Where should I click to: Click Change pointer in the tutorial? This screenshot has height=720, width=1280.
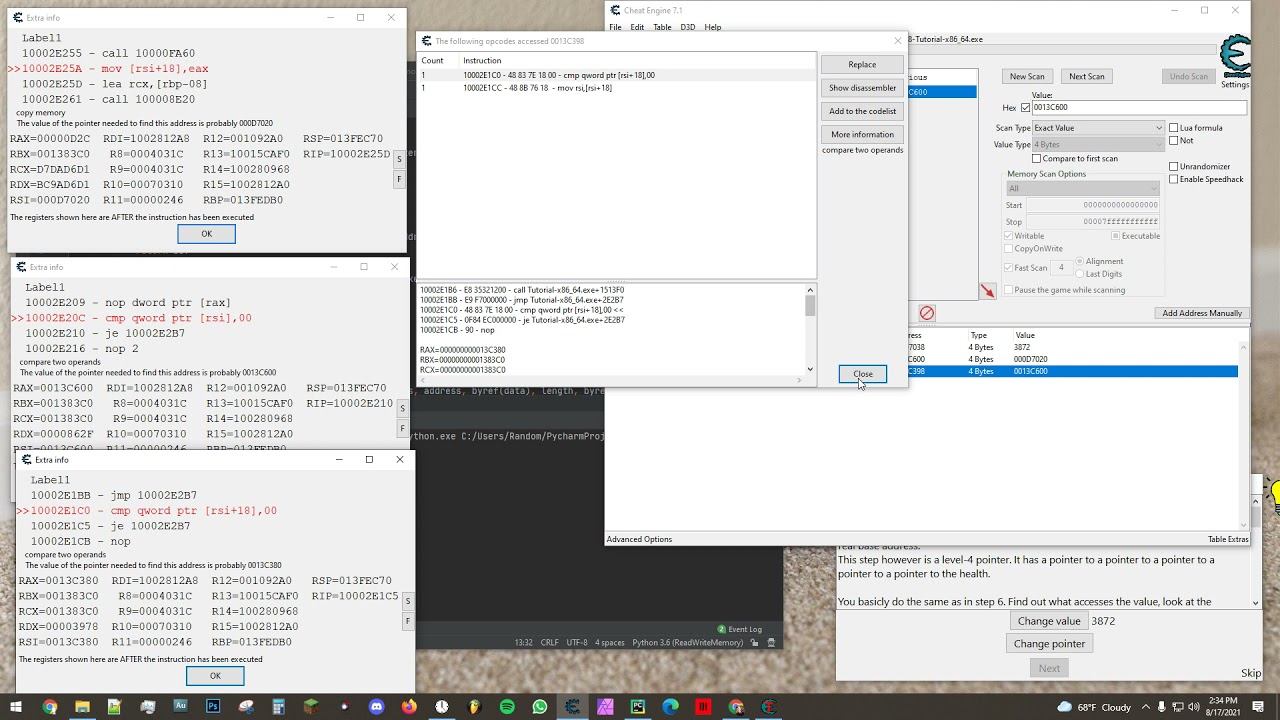coord(1049,643)
